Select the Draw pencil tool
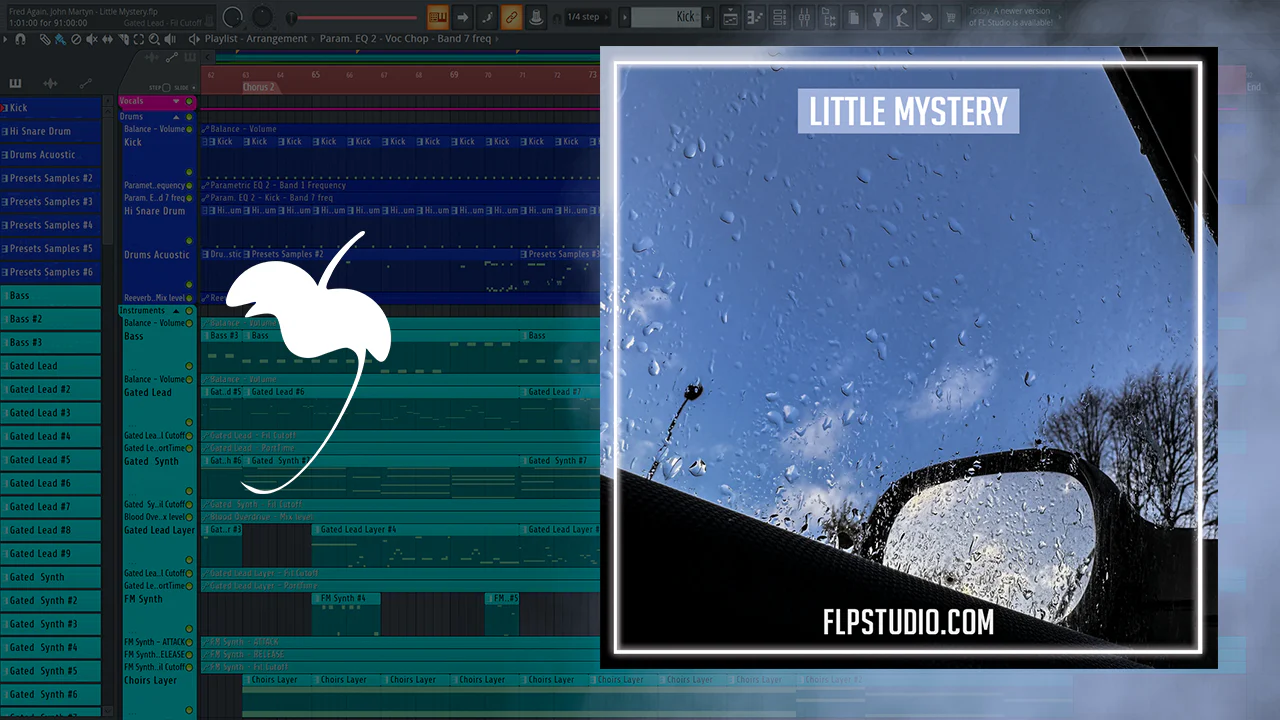The image size is (1280, 720). click(x=45, y=39)
